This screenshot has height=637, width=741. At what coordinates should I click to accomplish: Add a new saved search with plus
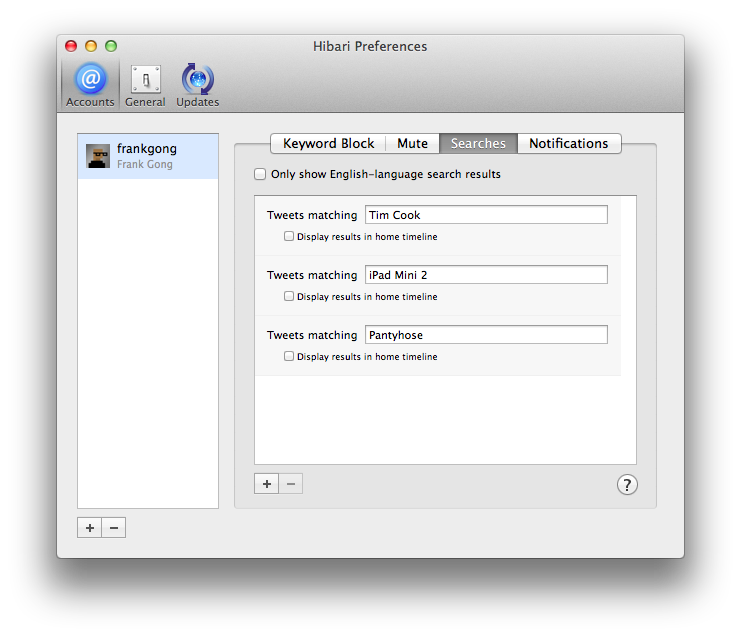tap(267, 484)
